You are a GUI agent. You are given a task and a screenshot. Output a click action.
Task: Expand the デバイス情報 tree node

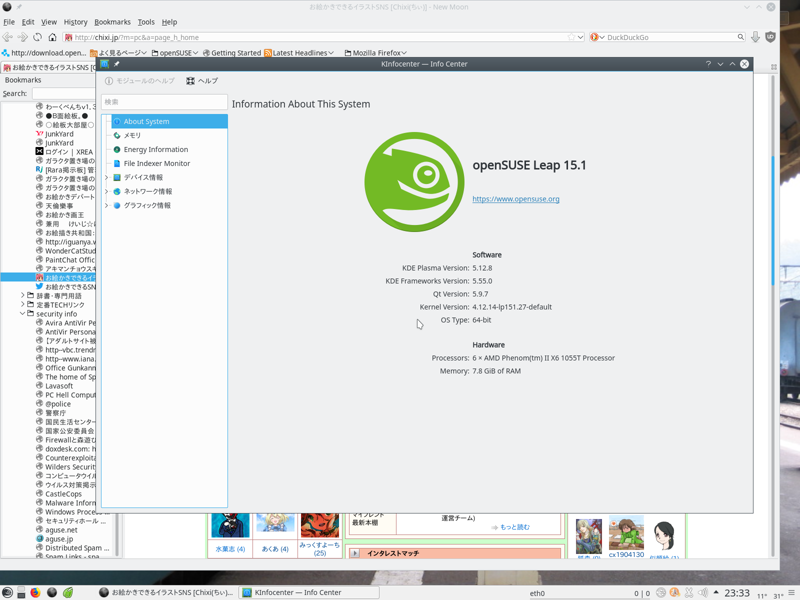tap(107, 177)
